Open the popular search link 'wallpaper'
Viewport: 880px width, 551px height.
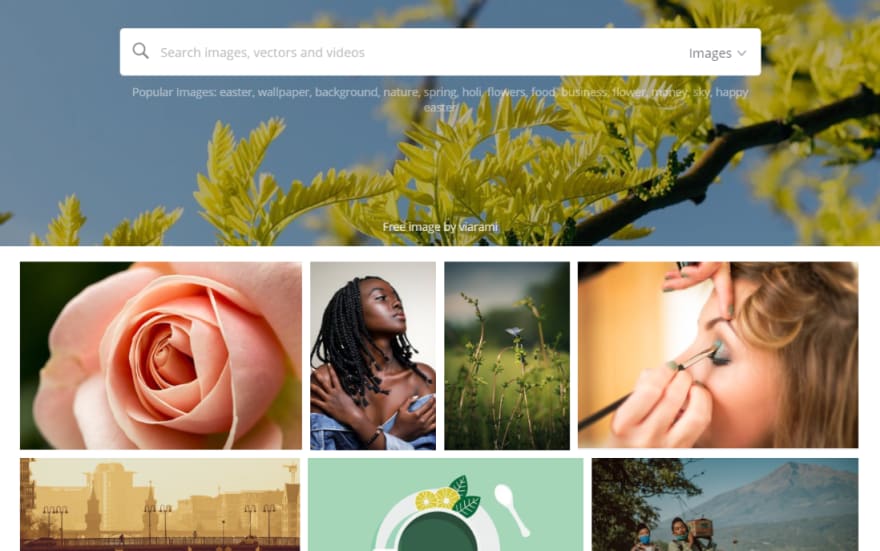284,92
